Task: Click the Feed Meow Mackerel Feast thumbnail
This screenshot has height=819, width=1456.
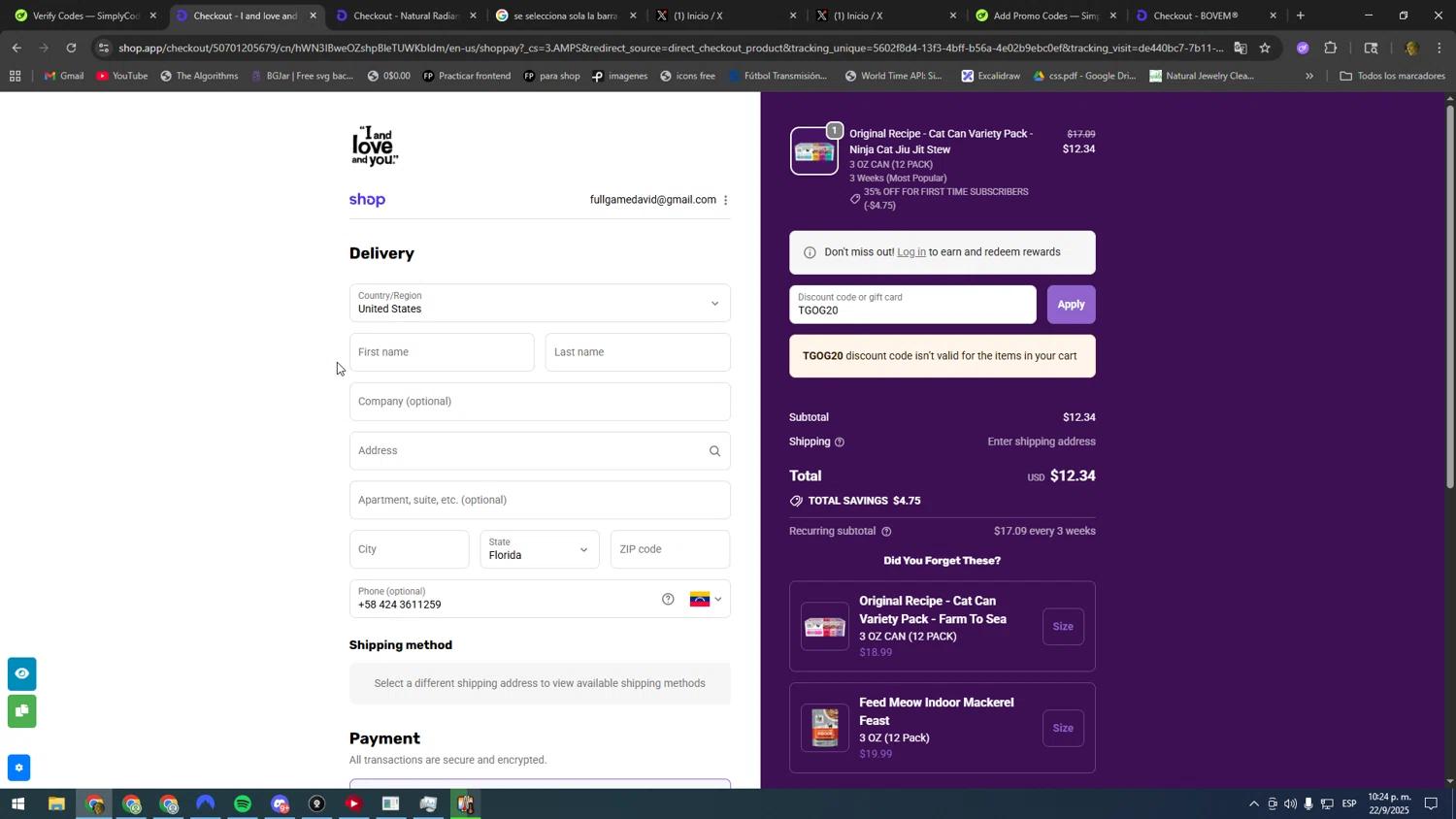Action: (825, 729)
